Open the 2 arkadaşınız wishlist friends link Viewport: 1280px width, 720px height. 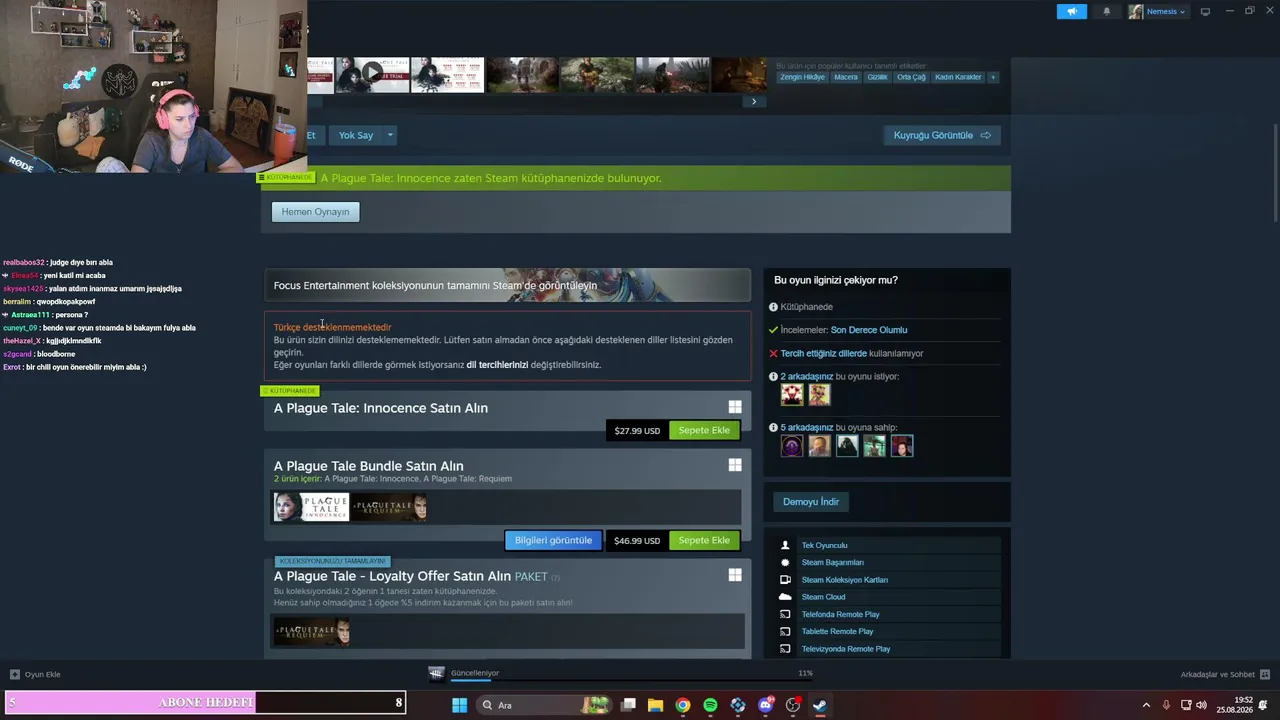coord(807,377)
